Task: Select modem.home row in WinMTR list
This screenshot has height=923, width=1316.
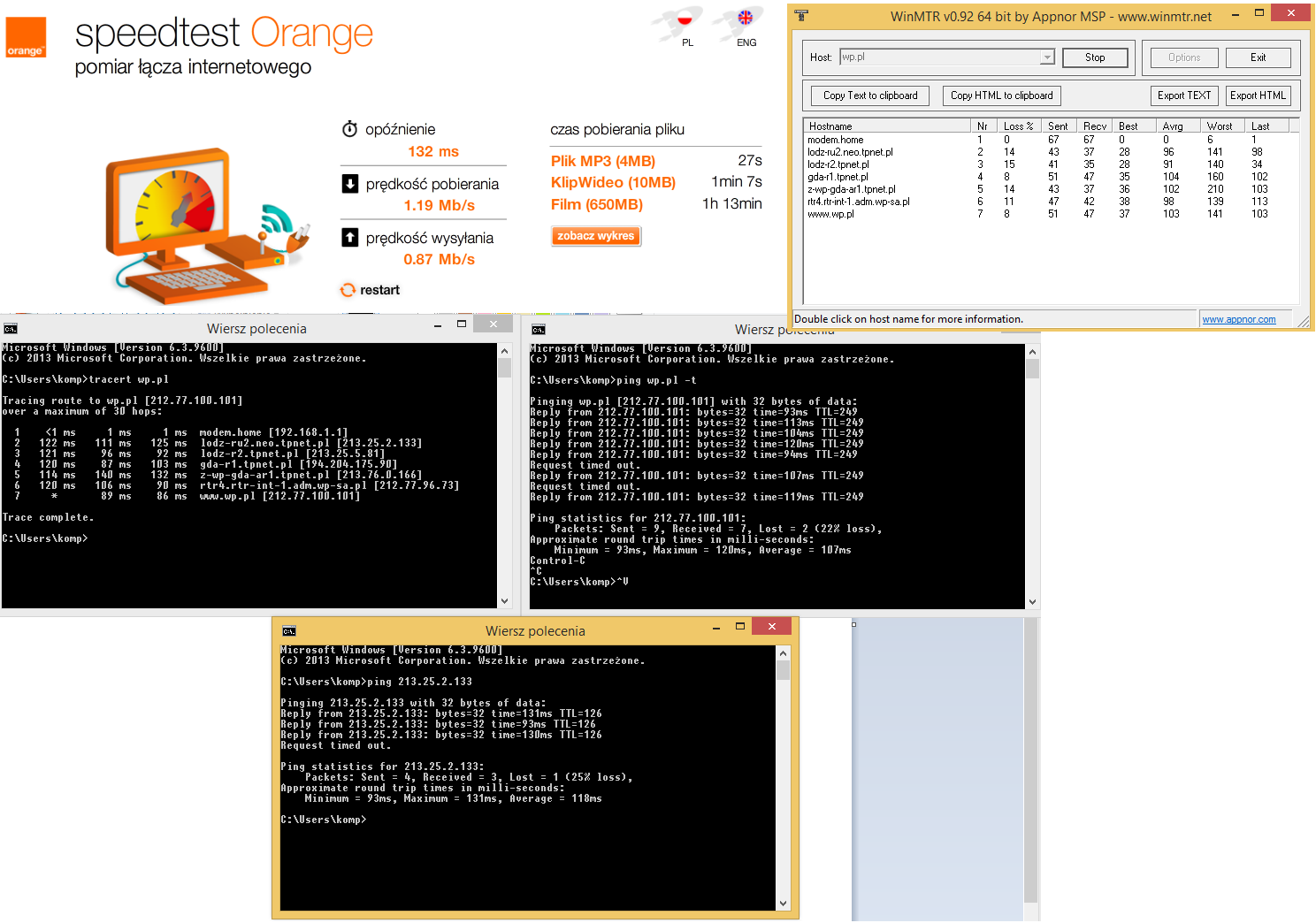Action: coord(1051,140)
